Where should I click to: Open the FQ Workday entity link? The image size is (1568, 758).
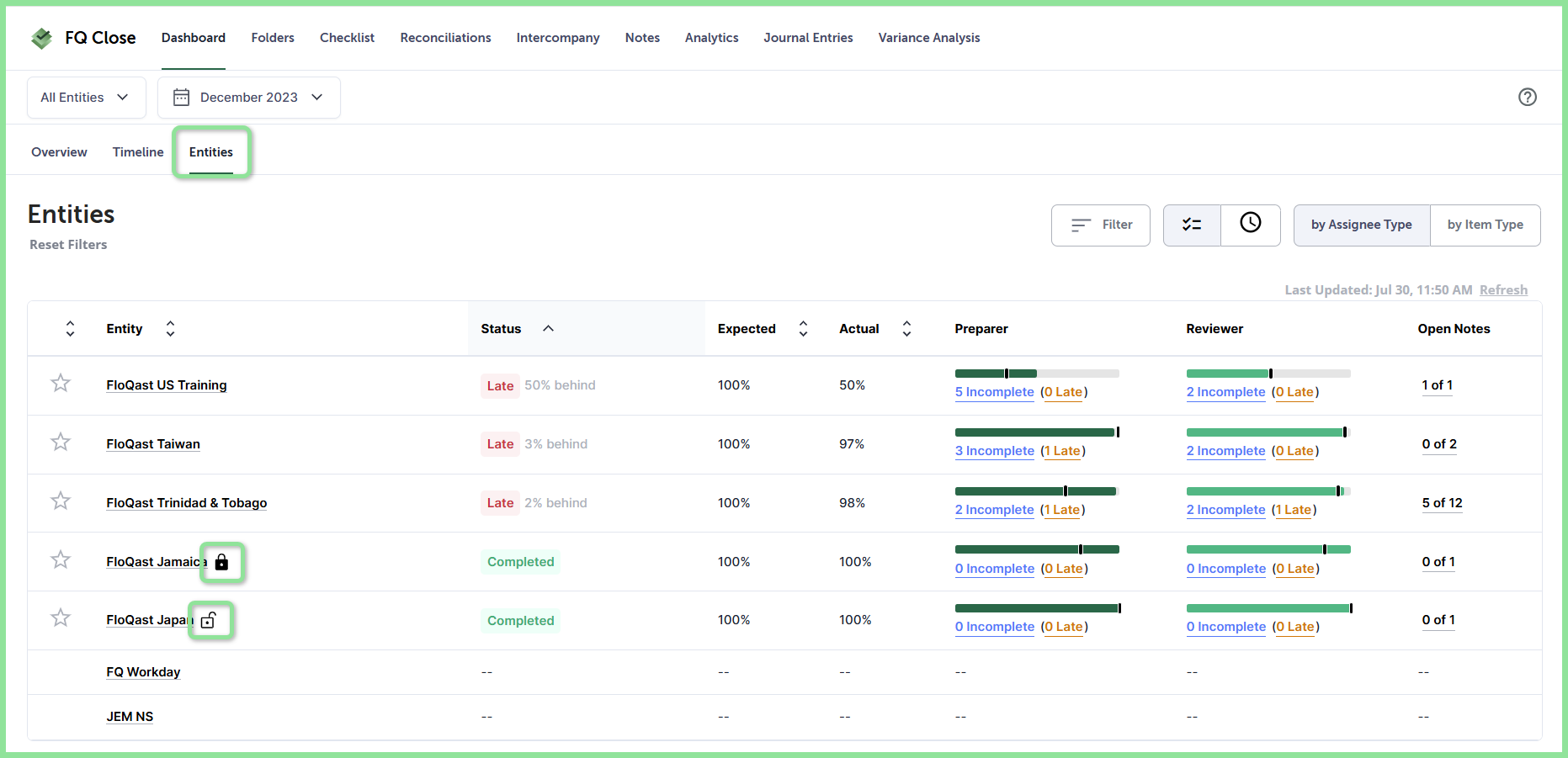coord(143,672)
